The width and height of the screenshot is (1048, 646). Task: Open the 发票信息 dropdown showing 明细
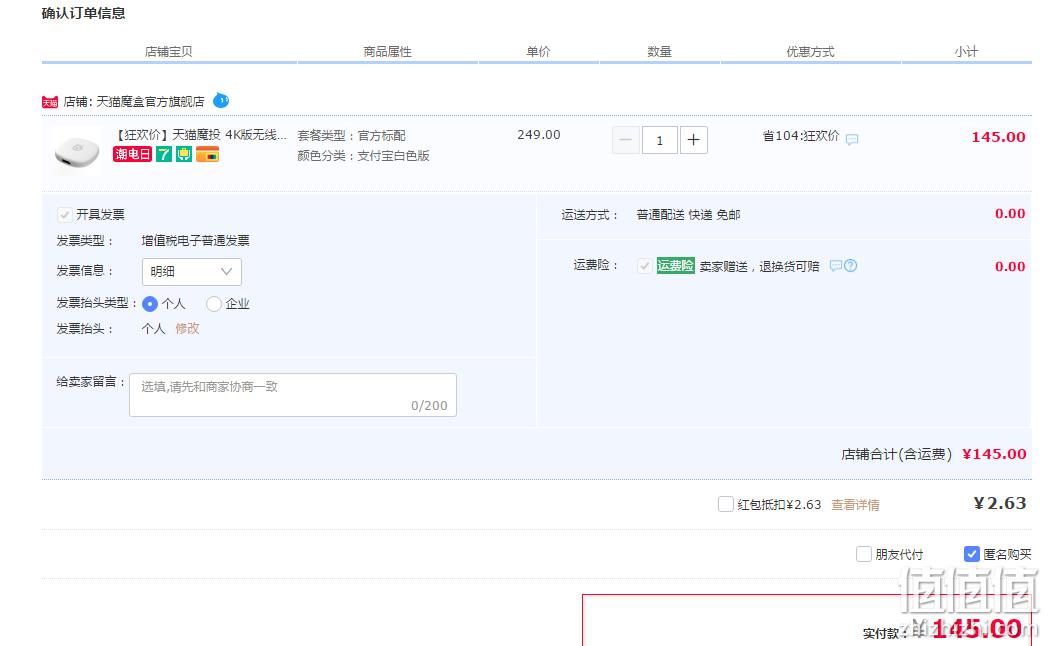coord(192,271)
